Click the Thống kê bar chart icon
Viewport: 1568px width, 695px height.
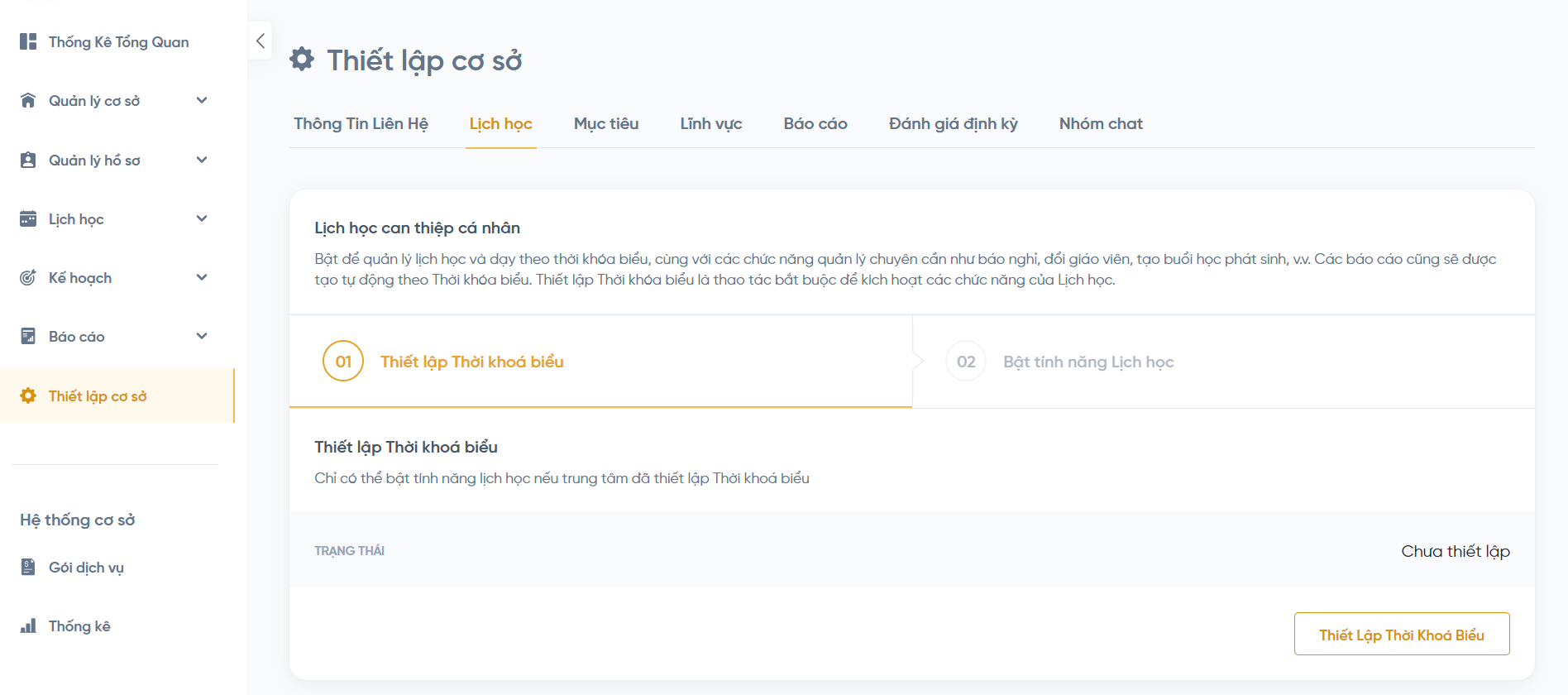(28, 626)
